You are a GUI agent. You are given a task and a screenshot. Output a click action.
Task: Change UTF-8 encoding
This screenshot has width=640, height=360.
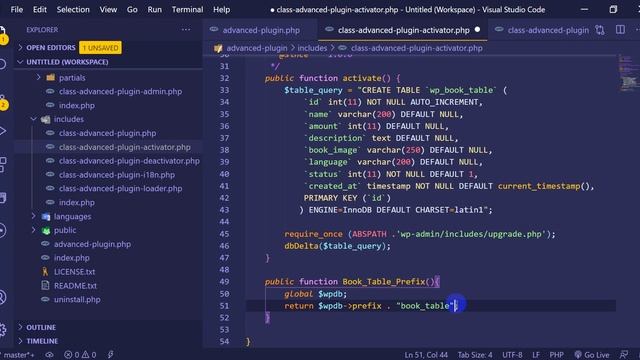click(512, 355)
